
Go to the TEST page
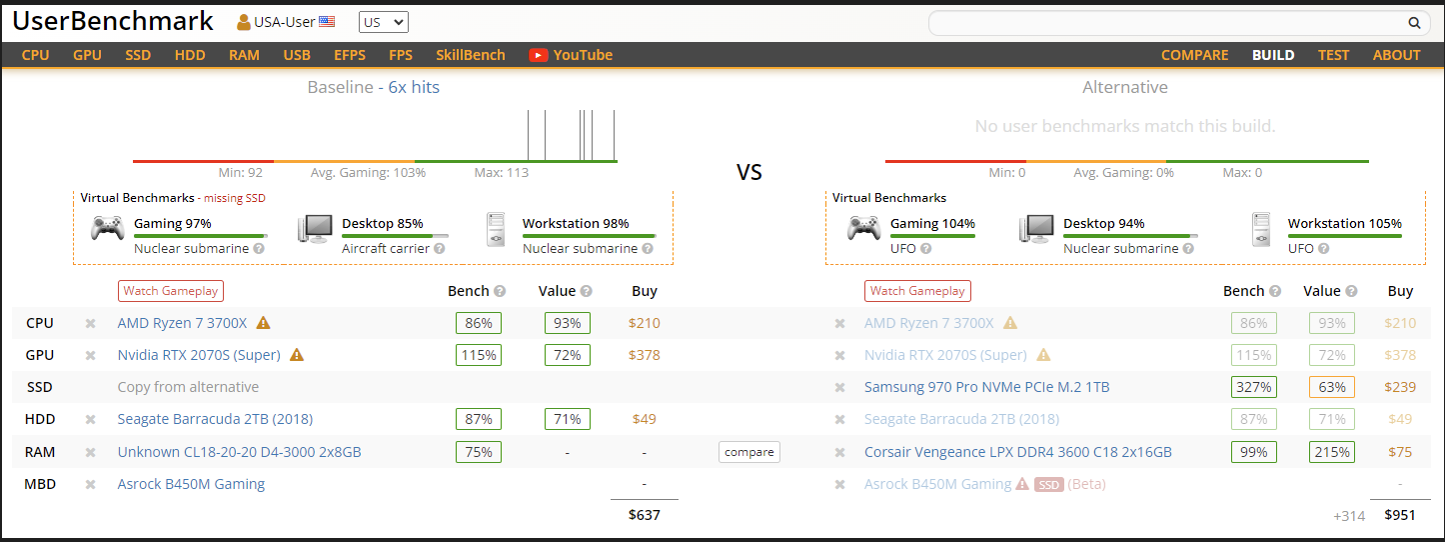pyautogui.click(x=1333, y=55)
